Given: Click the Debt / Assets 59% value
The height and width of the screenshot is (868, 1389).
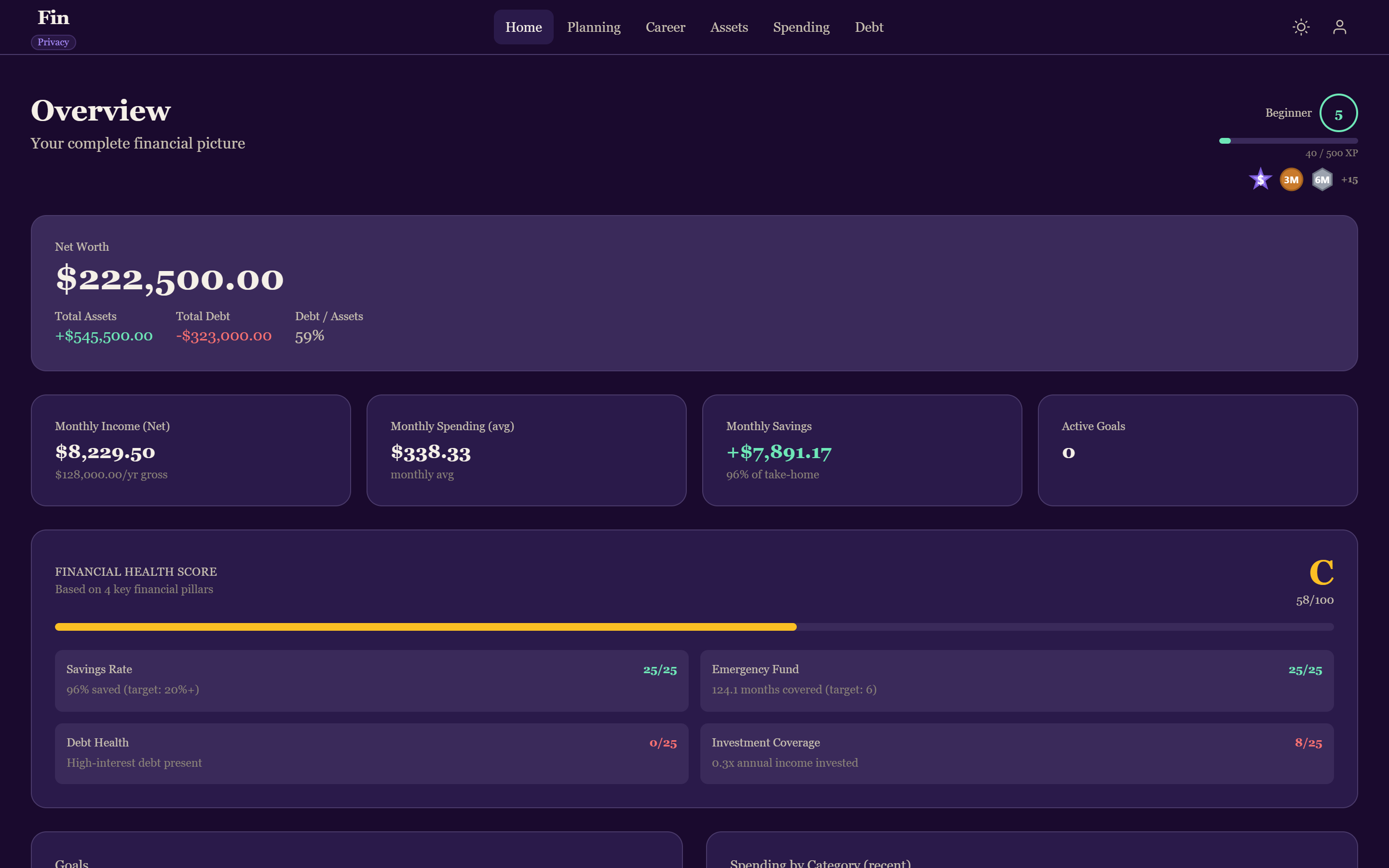Looking at the screenshot, I should (x=310, y=336).
